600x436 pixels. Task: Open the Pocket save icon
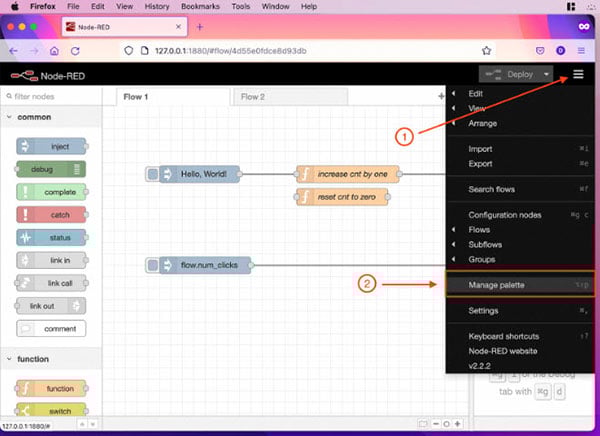pos(540,51)
